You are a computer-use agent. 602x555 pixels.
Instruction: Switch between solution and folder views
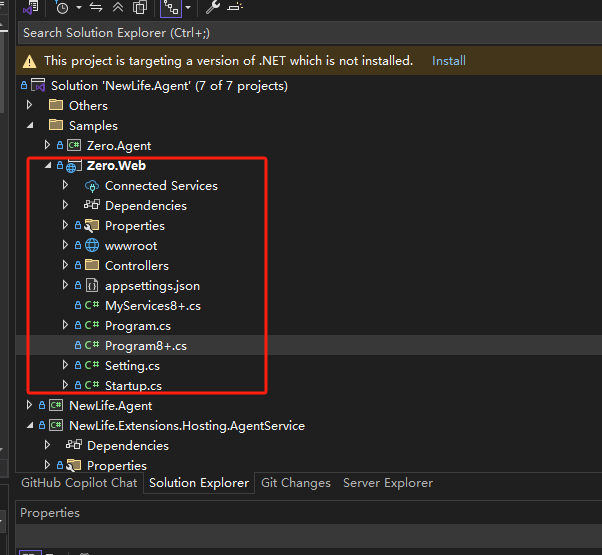tap(31, 7)
